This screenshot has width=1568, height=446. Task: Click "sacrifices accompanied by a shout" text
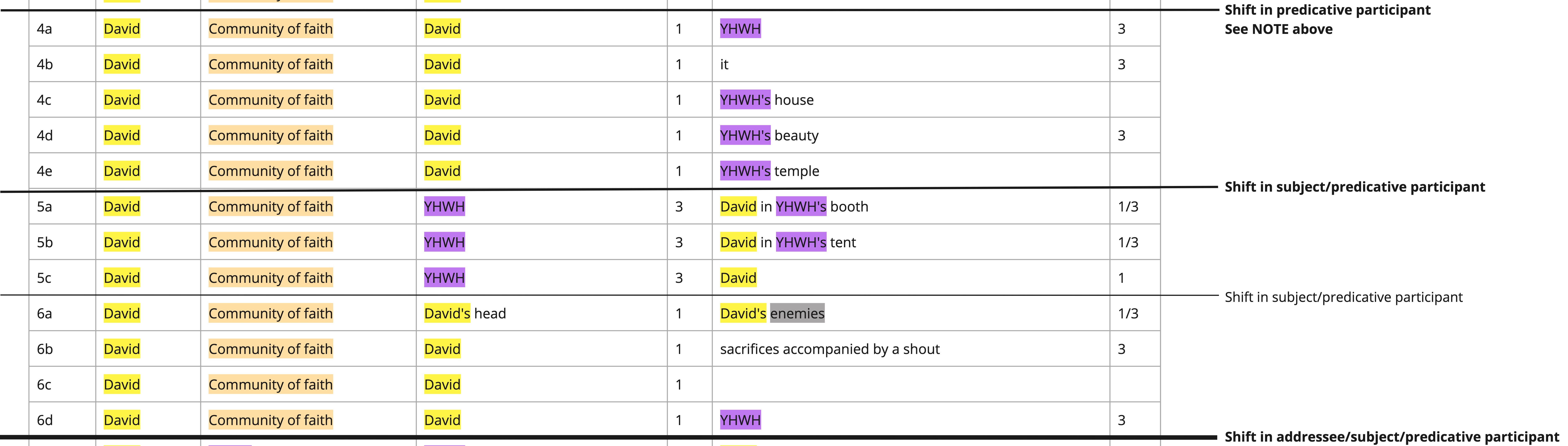(x=830, y=349)
